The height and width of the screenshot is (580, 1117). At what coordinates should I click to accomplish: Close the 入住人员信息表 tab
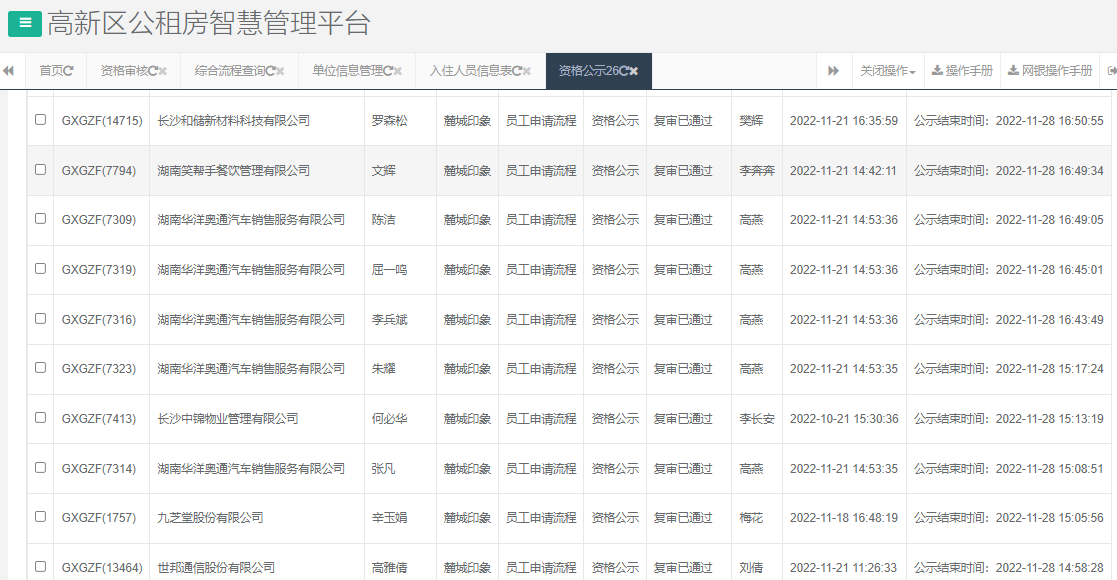[x=529, y=71]
